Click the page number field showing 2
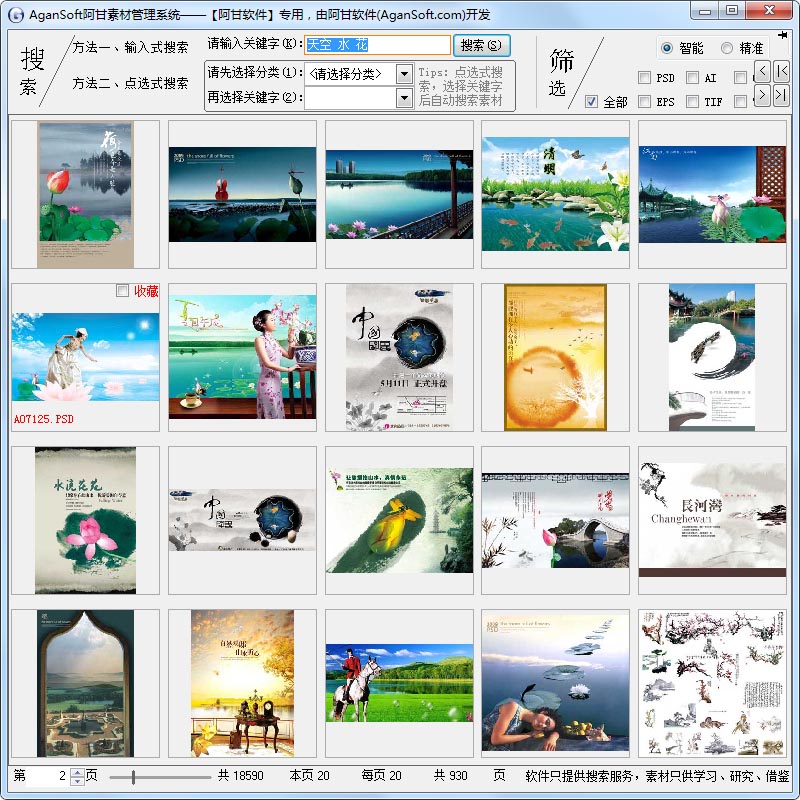The image size is (800, 800). tap(48, 776)
